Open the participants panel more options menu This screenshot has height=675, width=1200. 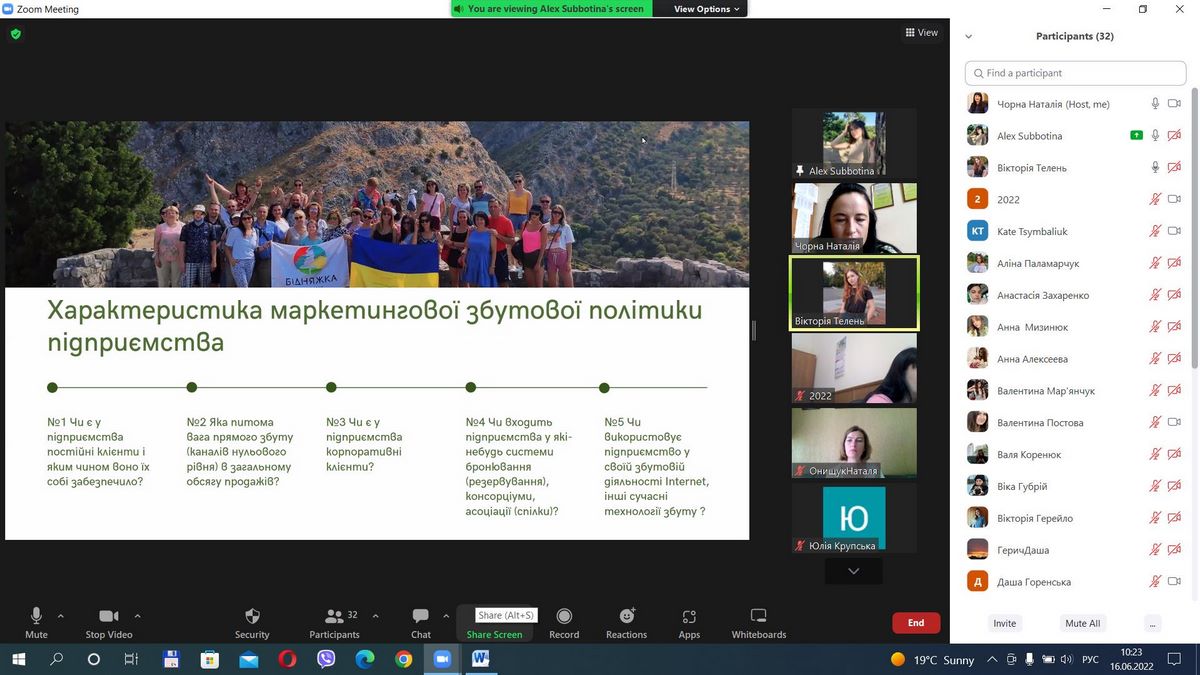click(x=1153, y=623)
